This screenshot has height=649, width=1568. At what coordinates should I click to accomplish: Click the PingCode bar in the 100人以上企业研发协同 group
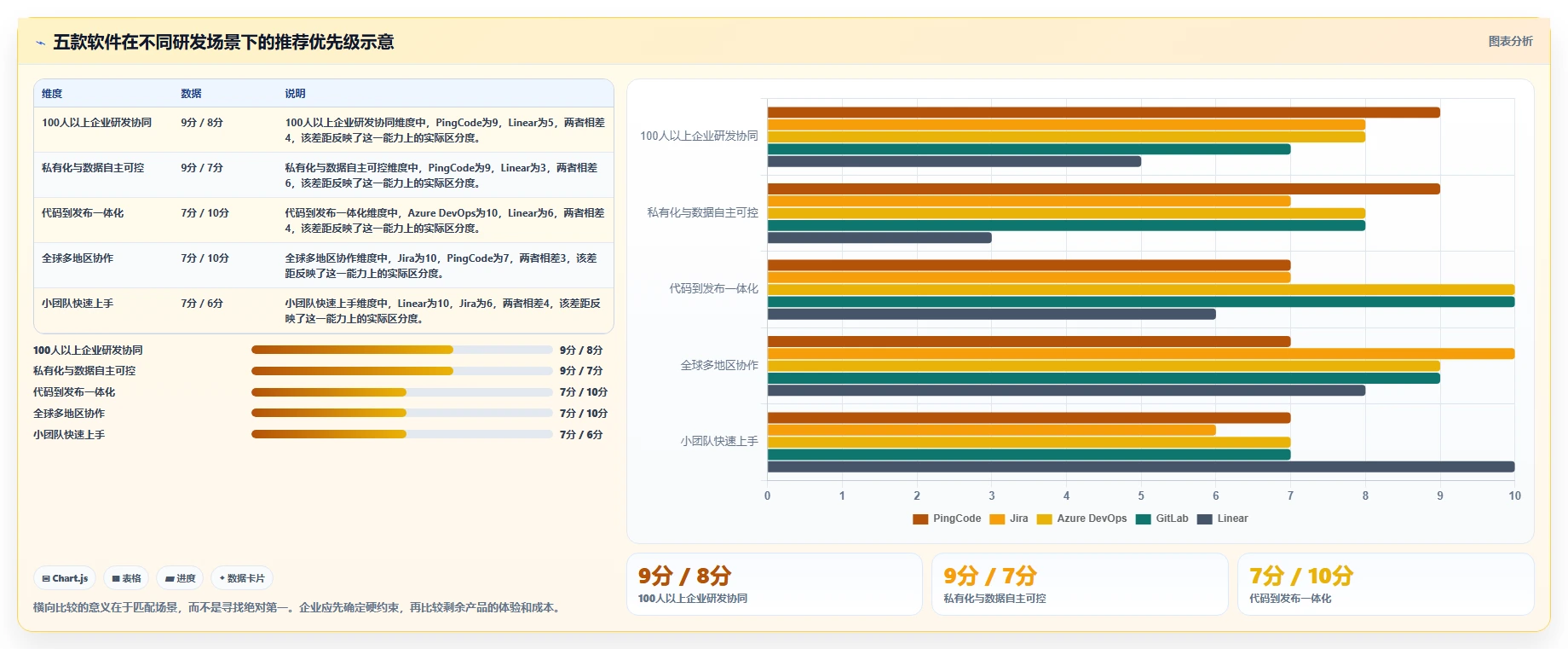[x=1104, y=113]
